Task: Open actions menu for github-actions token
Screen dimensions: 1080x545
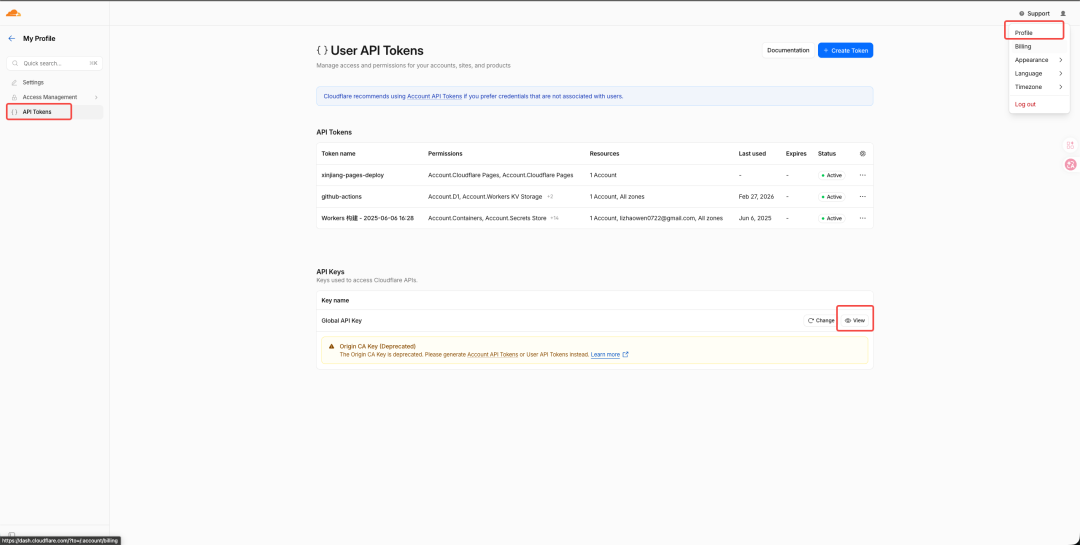Action: pyautogui.click(x=862, y=196)
